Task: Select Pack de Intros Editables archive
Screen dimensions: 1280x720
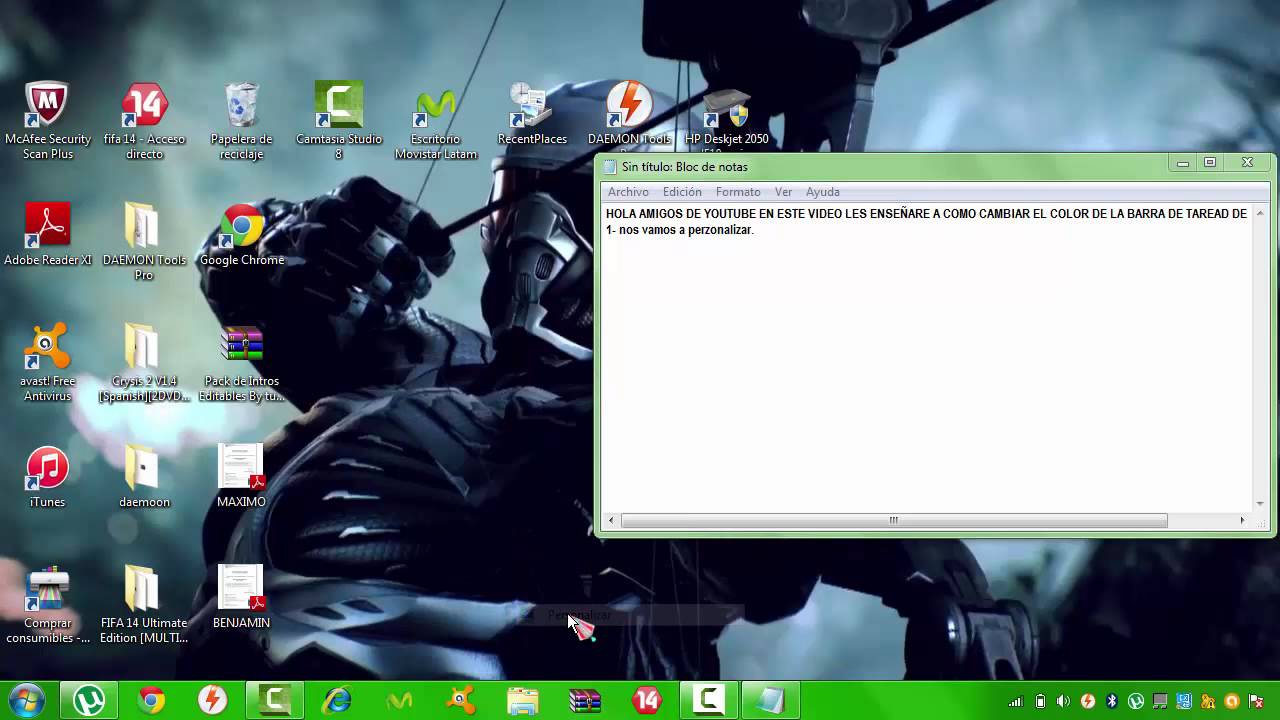Action: (x=242, y=363)
